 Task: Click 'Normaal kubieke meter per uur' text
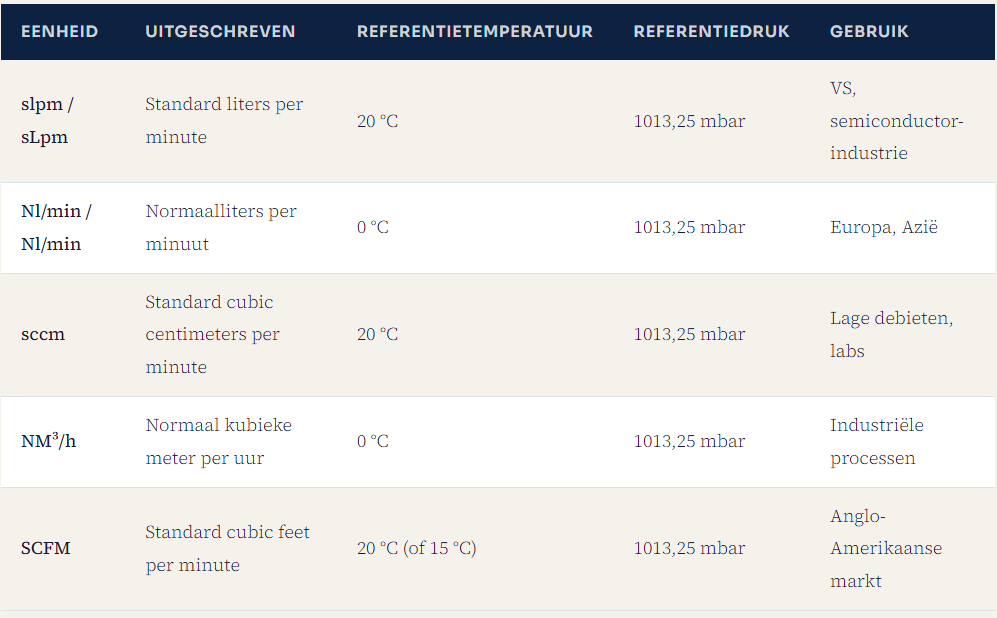218,441
